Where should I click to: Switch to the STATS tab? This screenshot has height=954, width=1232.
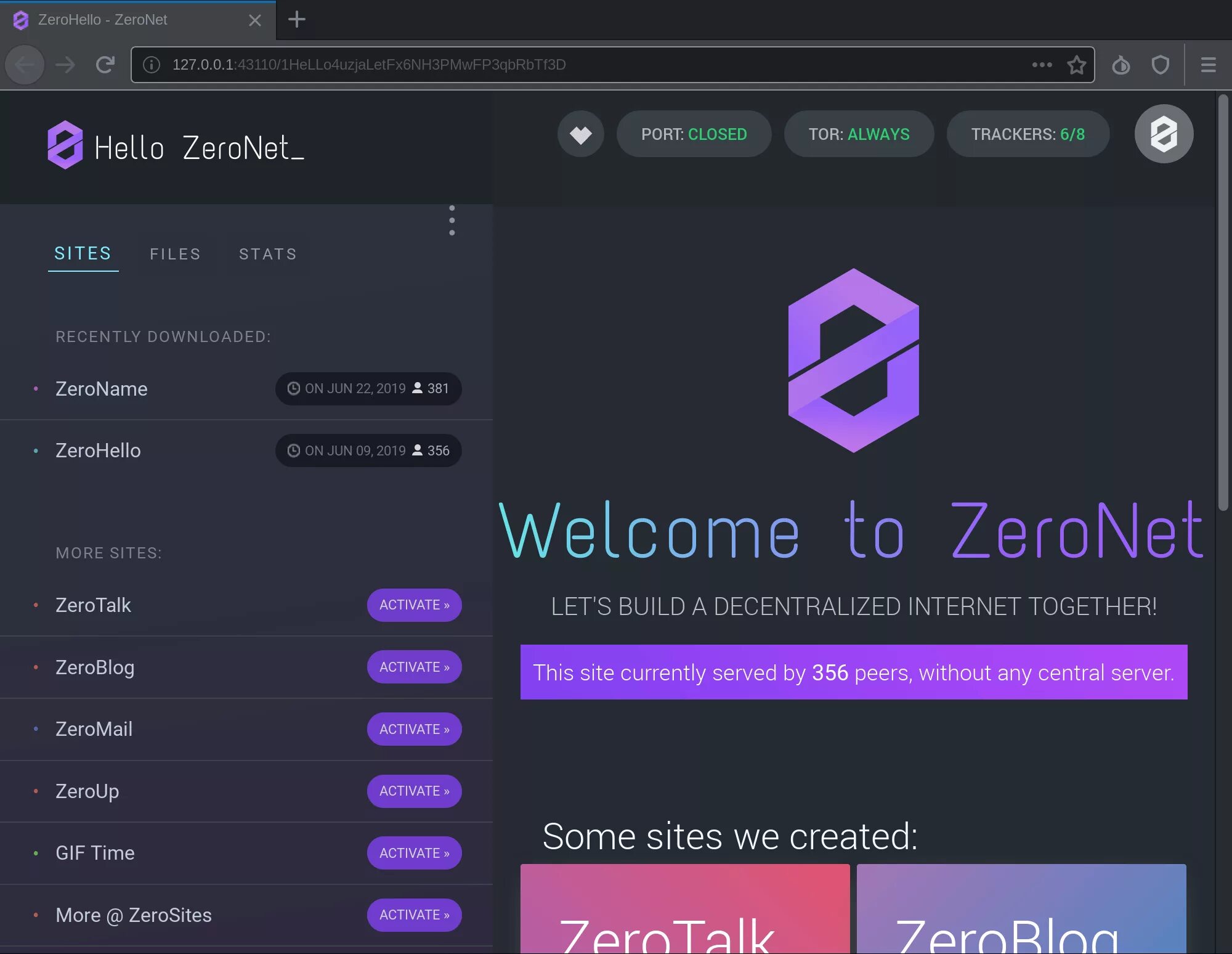268,254
